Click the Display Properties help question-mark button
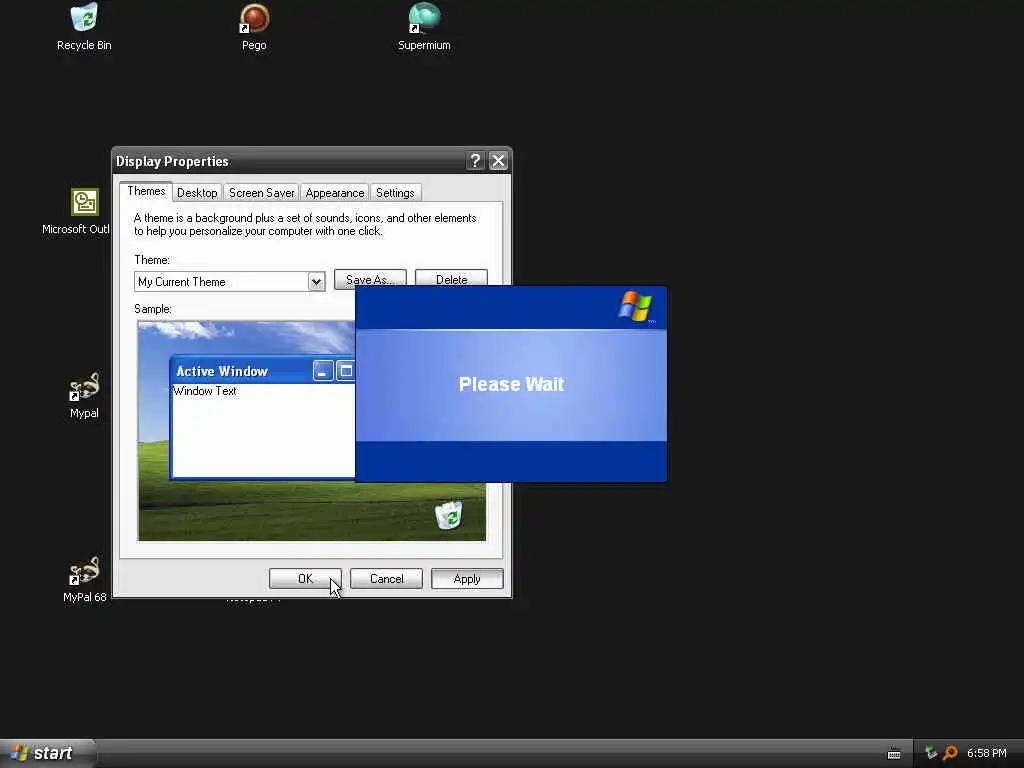 475,161
